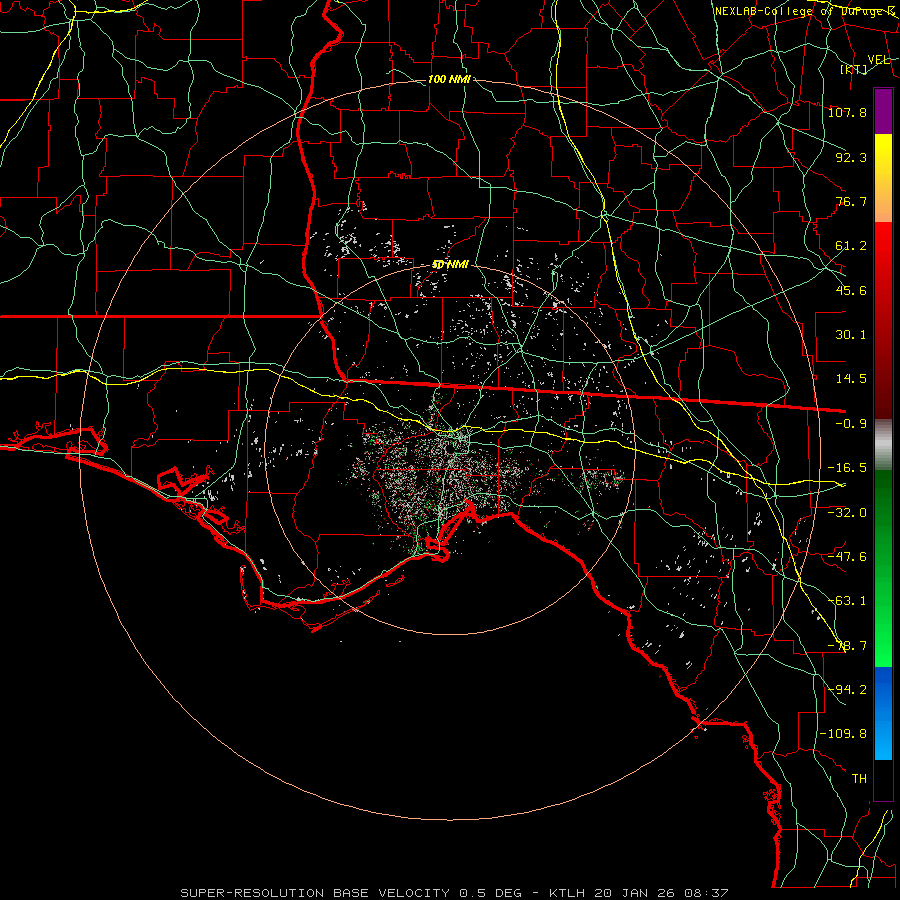Select the -47.6 legend value
The image size is (900, 900).
coord(847,557)
